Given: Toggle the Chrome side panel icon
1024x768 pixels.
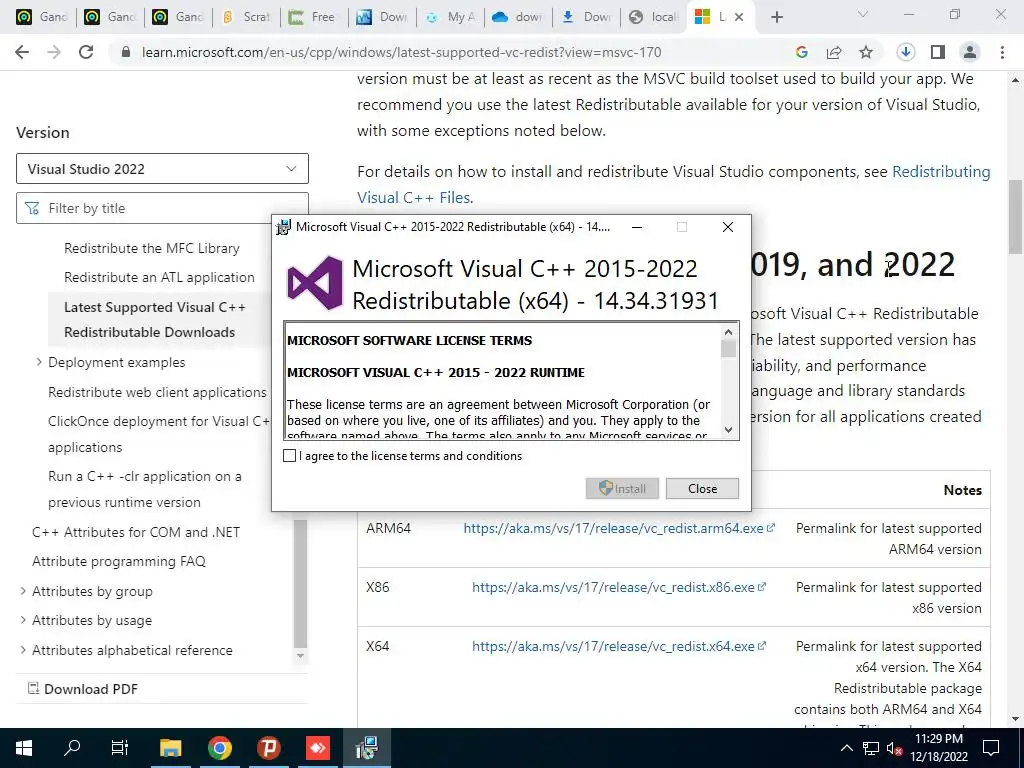Looking at the screenshot, I should 938,52.
